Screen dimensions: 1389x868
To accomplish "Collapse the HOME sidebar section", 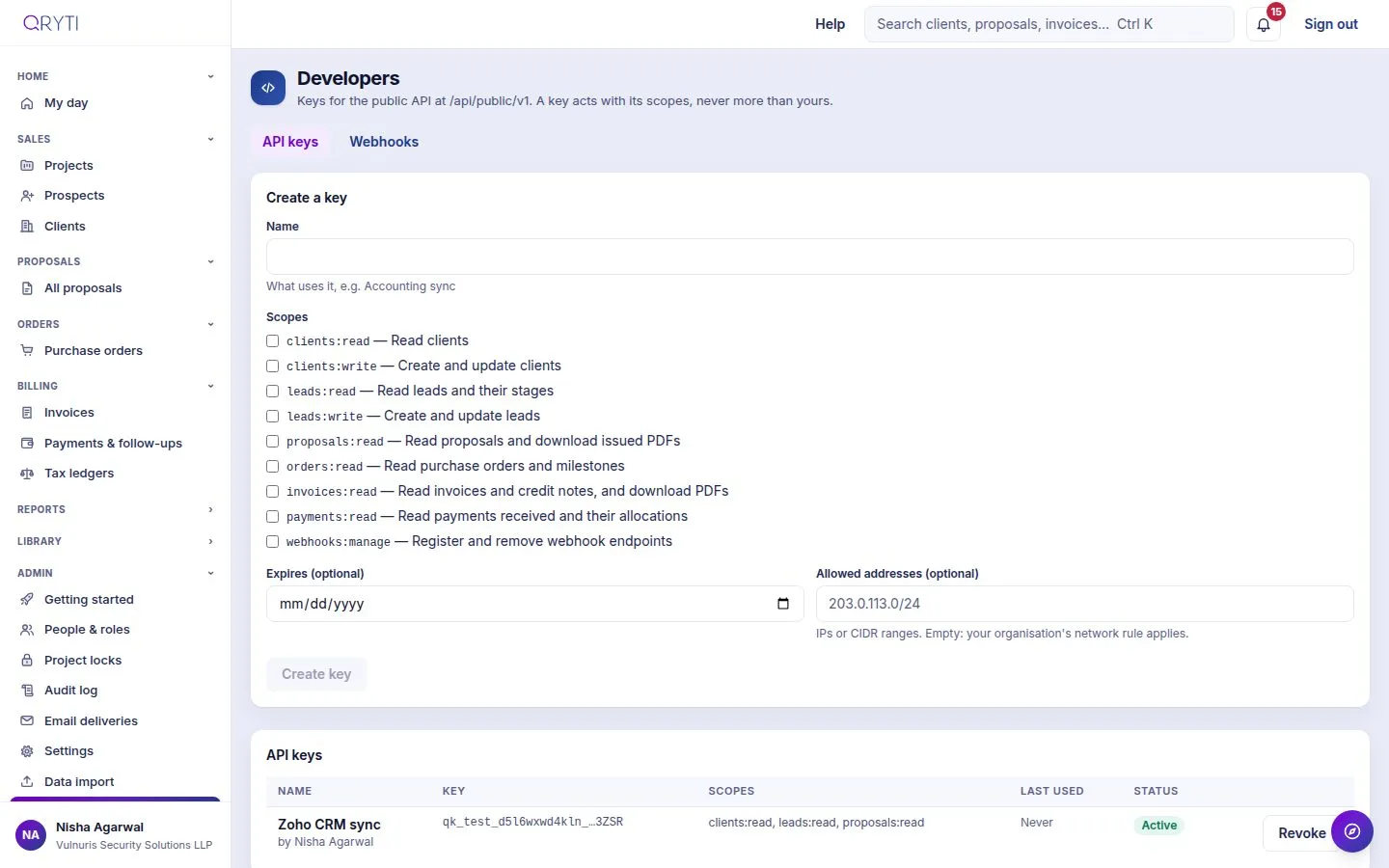I will [x=116, y=76].
